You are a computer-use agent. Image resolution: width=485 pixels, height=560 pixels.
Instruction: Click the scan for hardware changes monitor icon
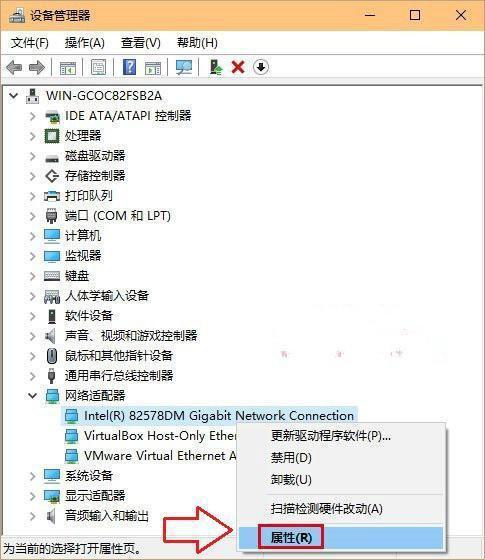click(184, 67)
